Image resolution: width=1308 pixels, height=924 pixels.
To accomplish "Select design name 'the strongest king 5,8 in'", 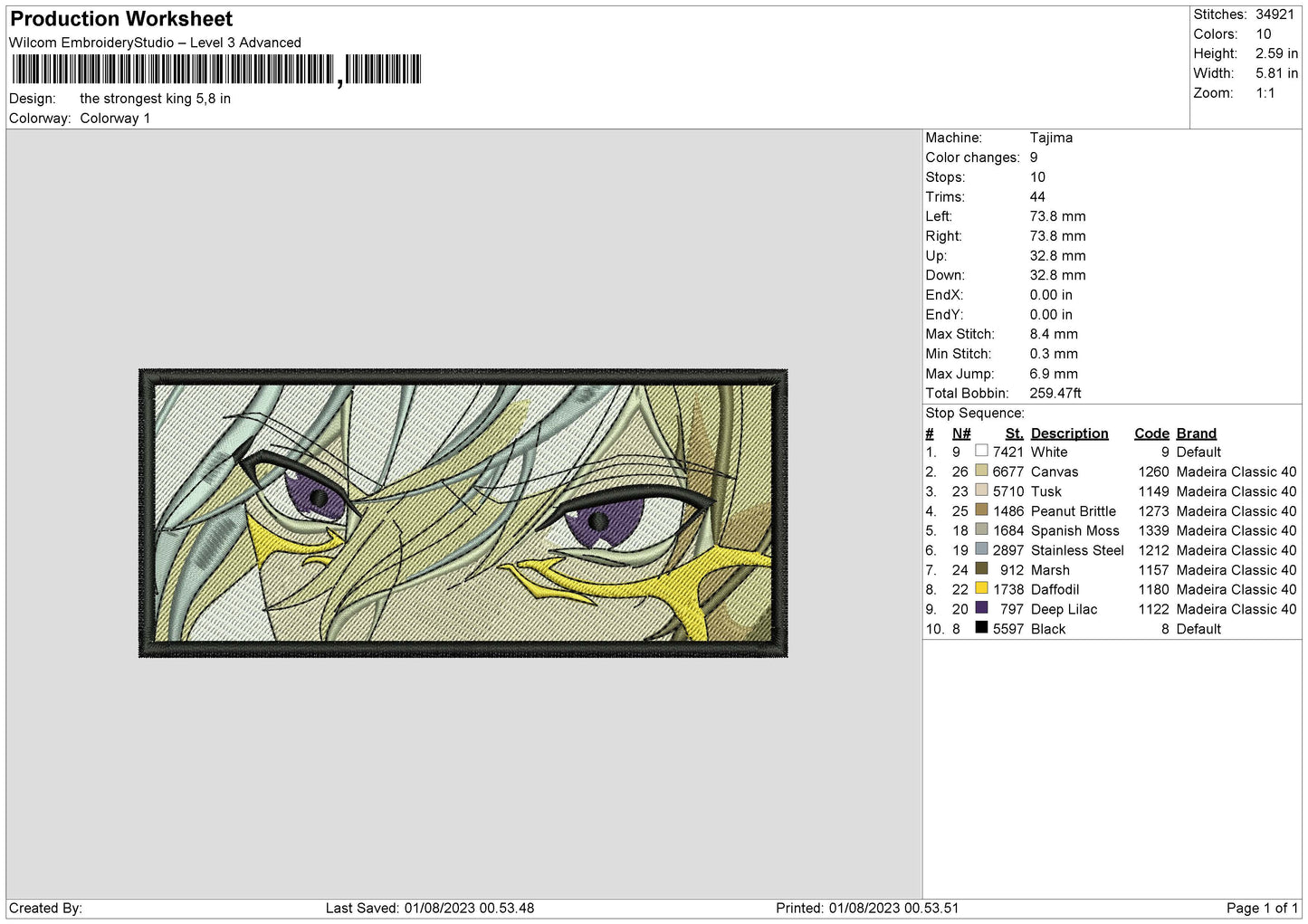I will (155, 99).
